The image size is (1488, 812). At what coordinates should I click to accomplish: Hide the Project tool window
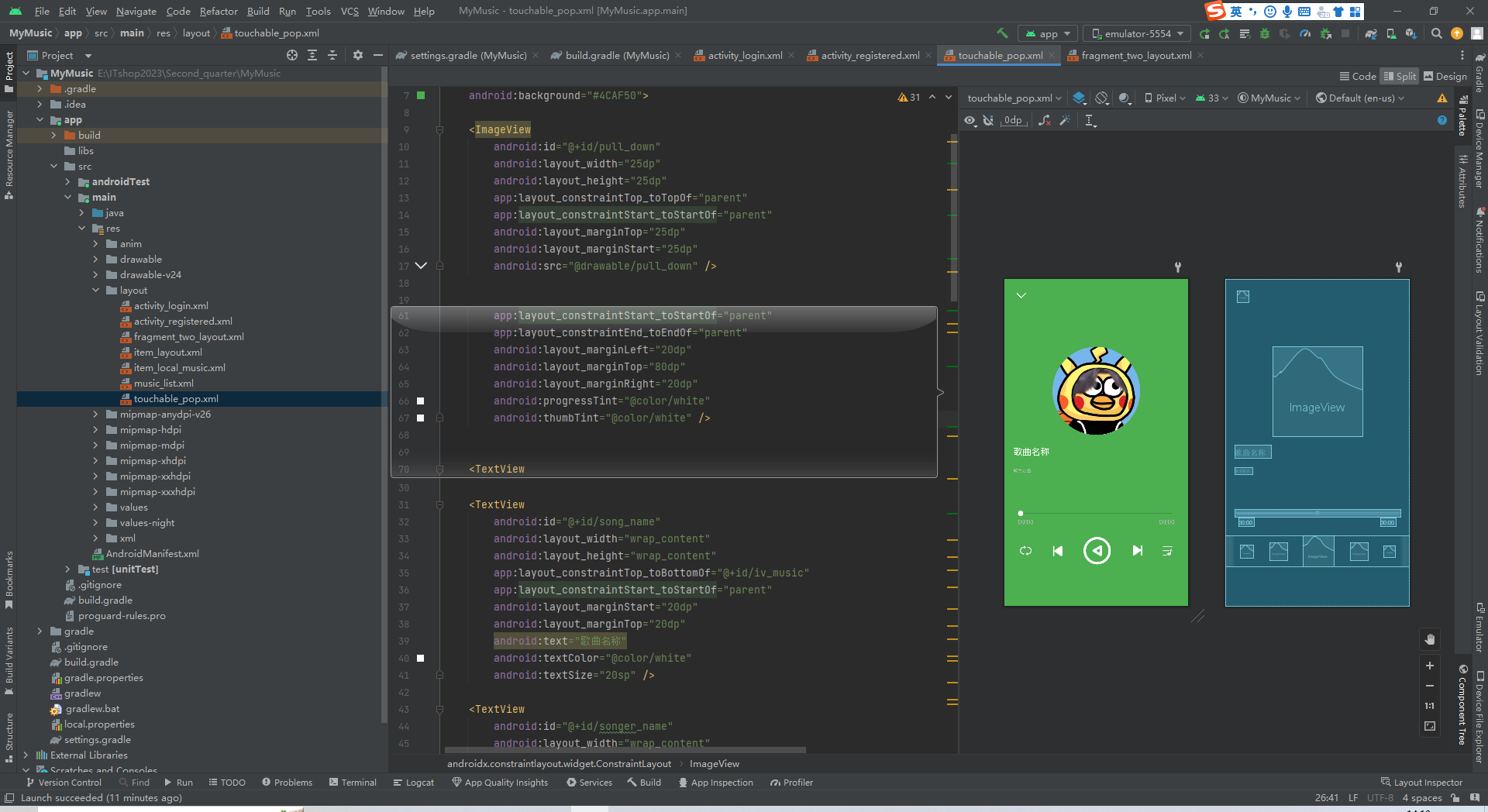(377, 55)
